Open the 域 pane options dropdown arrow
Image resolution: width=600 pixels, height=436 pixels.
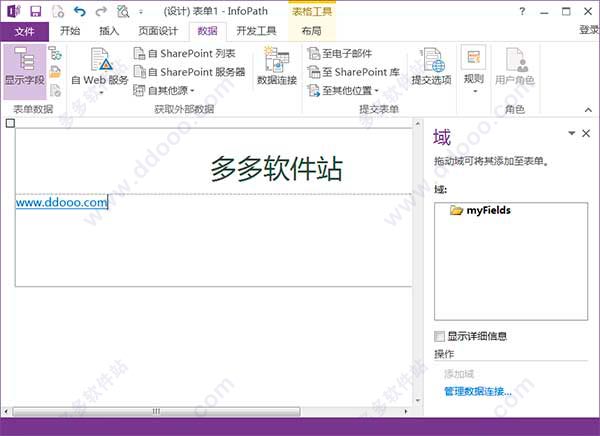pos(572,133)
